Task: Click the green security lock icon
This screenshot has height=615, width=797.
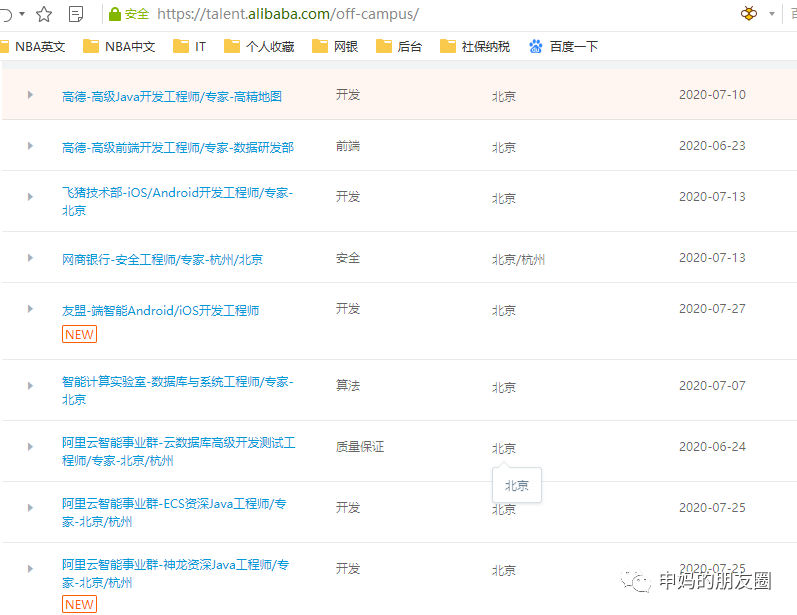Action: tap(115, 14)
